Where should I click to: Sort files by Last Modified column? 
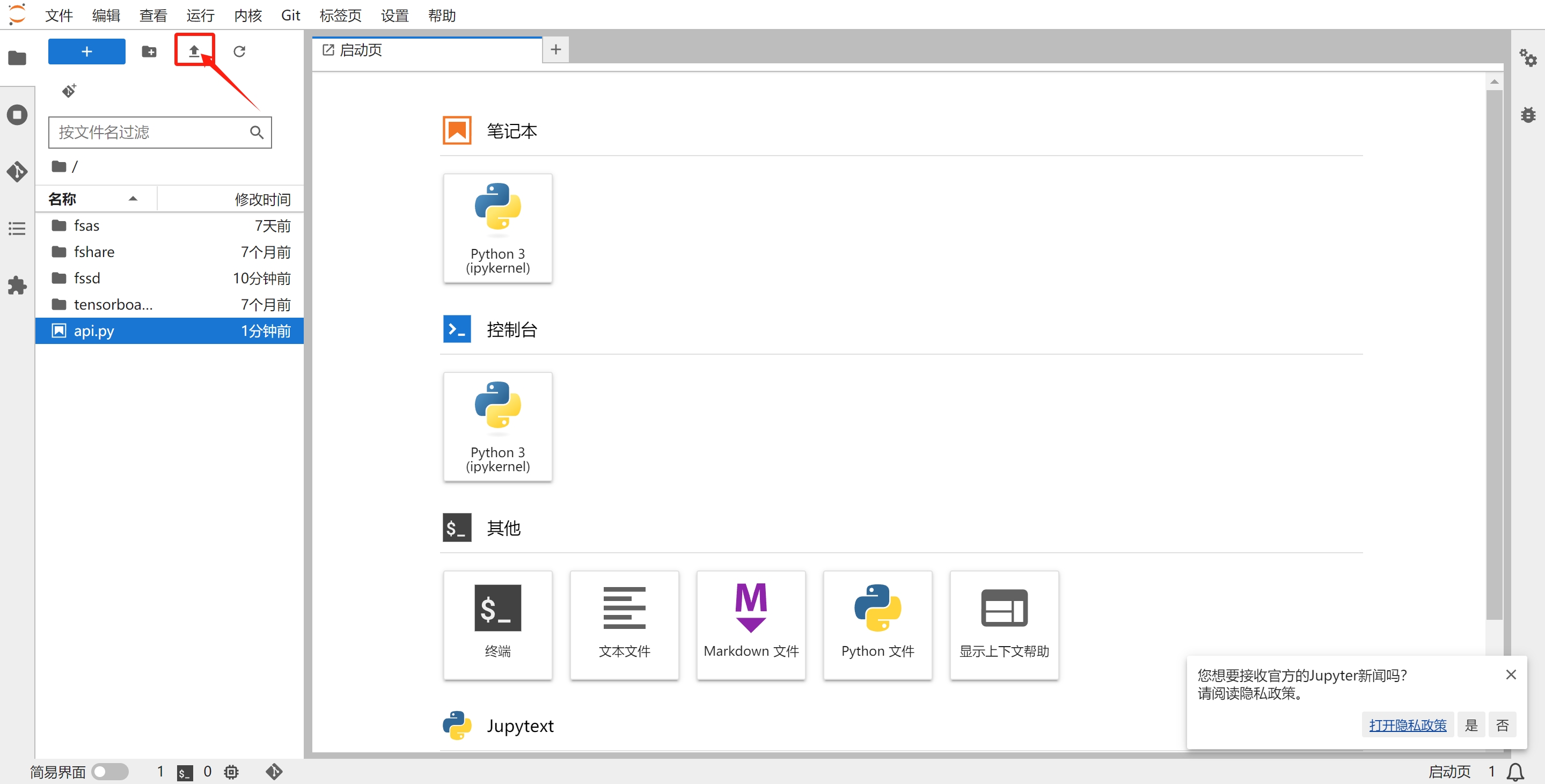(230, 199)
